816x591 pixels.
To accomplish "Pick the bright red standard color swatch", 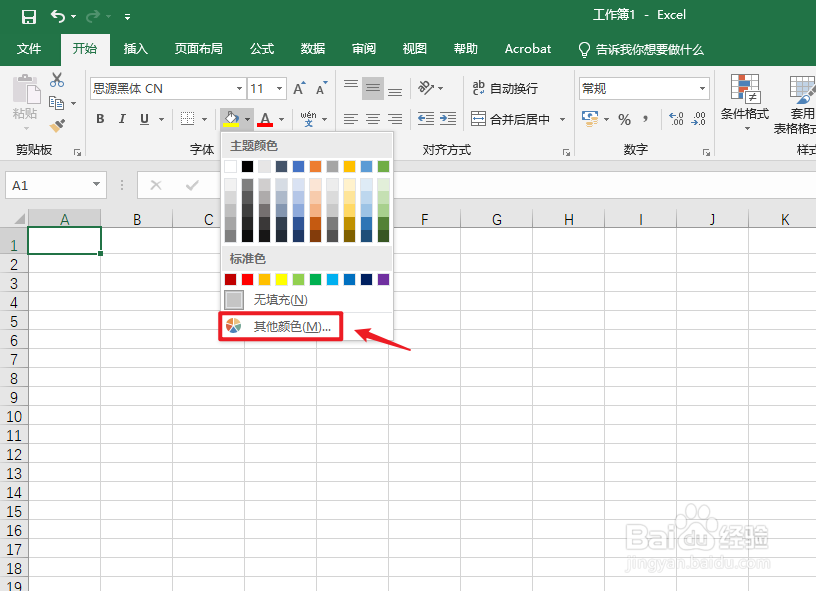I will click(x=248, y=279).
